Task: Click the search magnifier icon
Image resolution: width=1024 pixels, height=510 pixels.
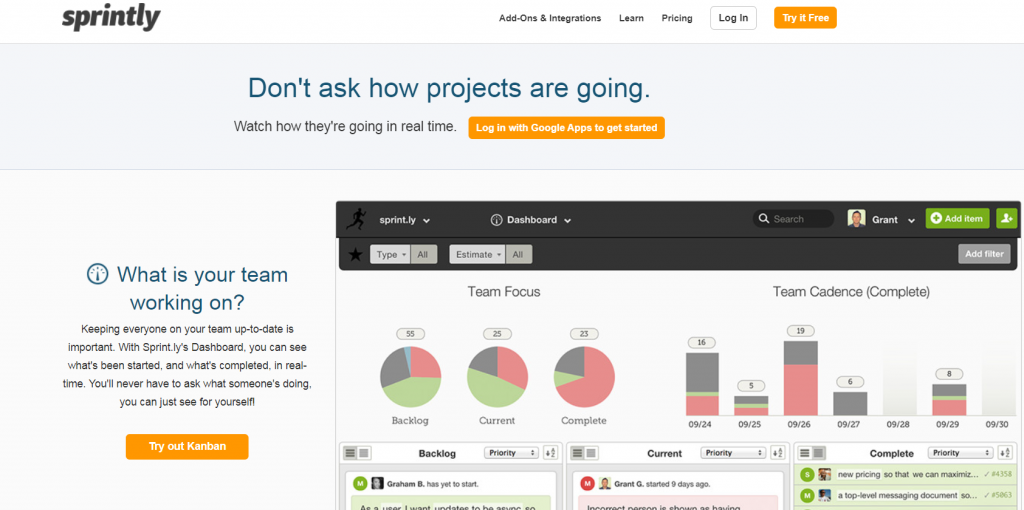Action: [x=763, y=219]
